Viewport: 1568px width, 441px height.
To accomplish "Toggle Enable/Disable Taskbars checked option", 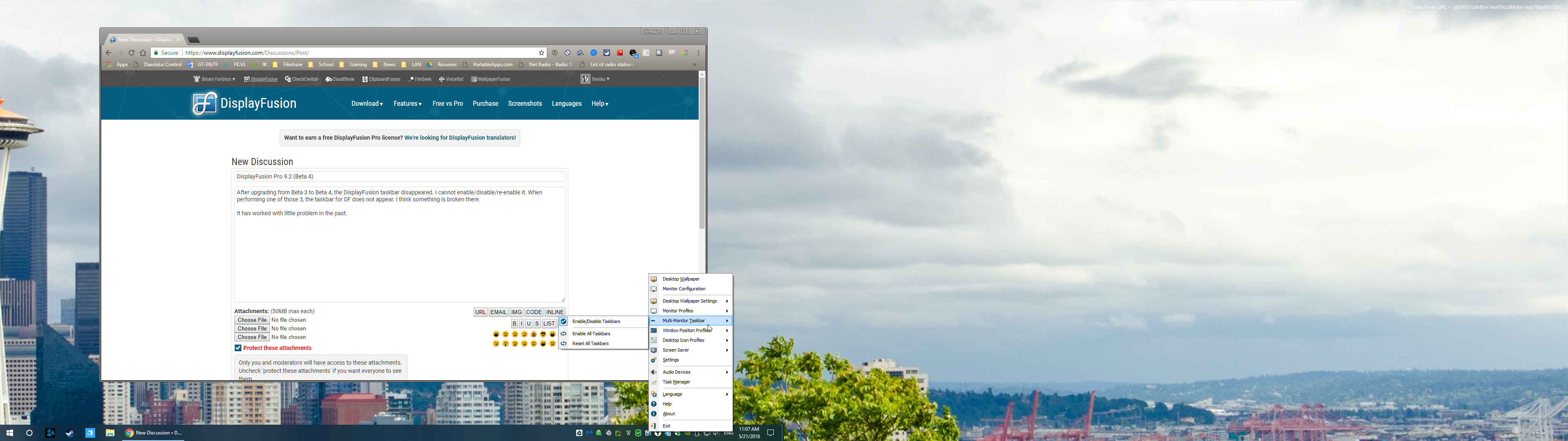I will point(596,322).
